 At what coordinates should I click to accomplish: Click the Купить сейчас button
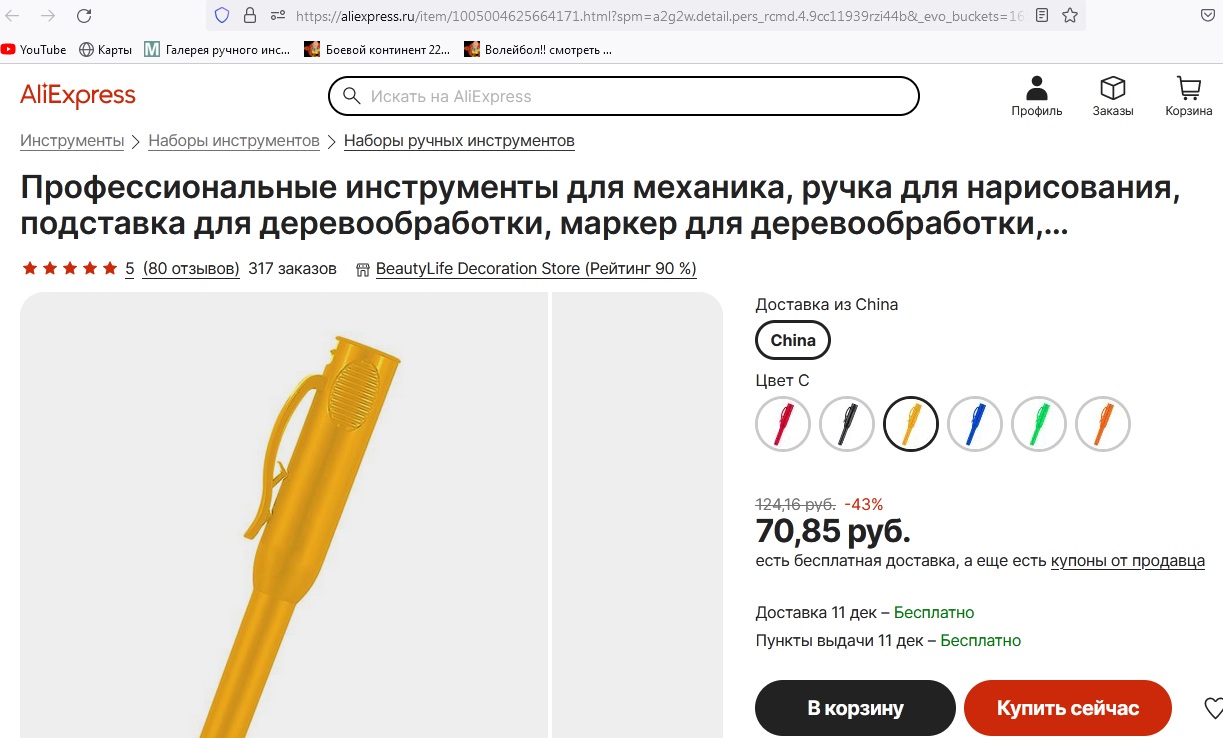click(x=1067, y=708)
